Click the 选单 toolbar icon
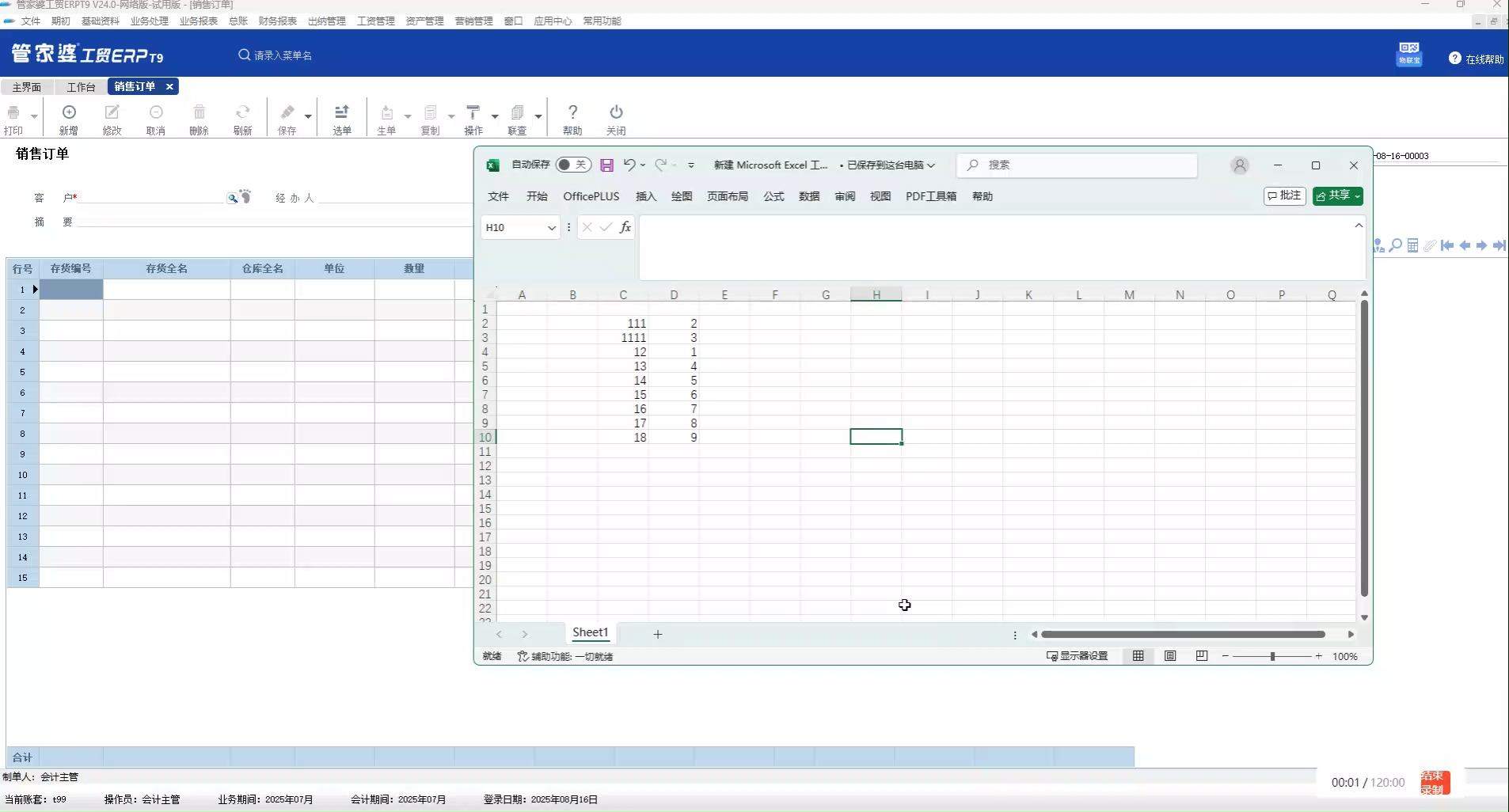This screenshot has width=1509, height=812. click(x=341, y=113)
